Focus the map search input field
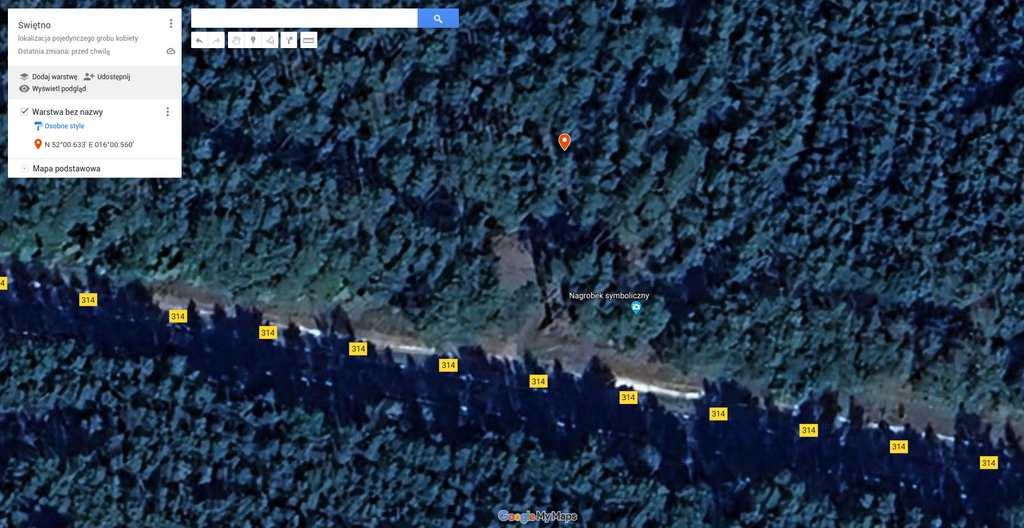This screenshot has height=528, width=1024. 304,18
